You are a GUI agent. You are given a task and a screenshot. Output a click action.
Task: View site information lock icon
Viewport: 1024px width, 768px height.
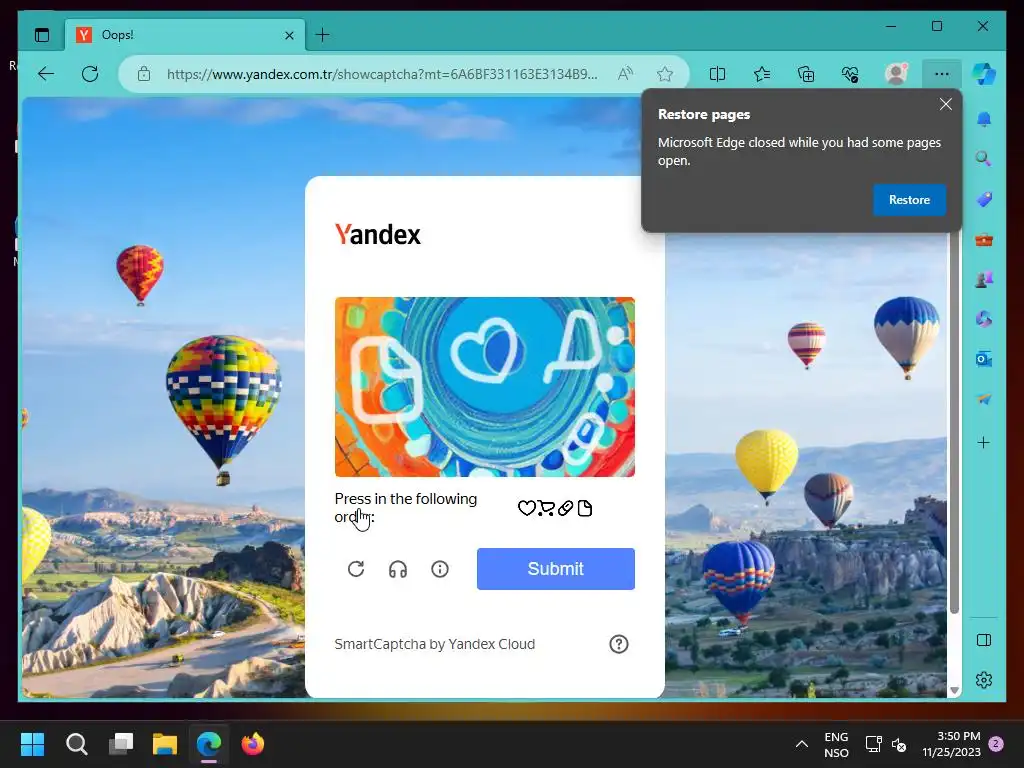tap(144, 74)
